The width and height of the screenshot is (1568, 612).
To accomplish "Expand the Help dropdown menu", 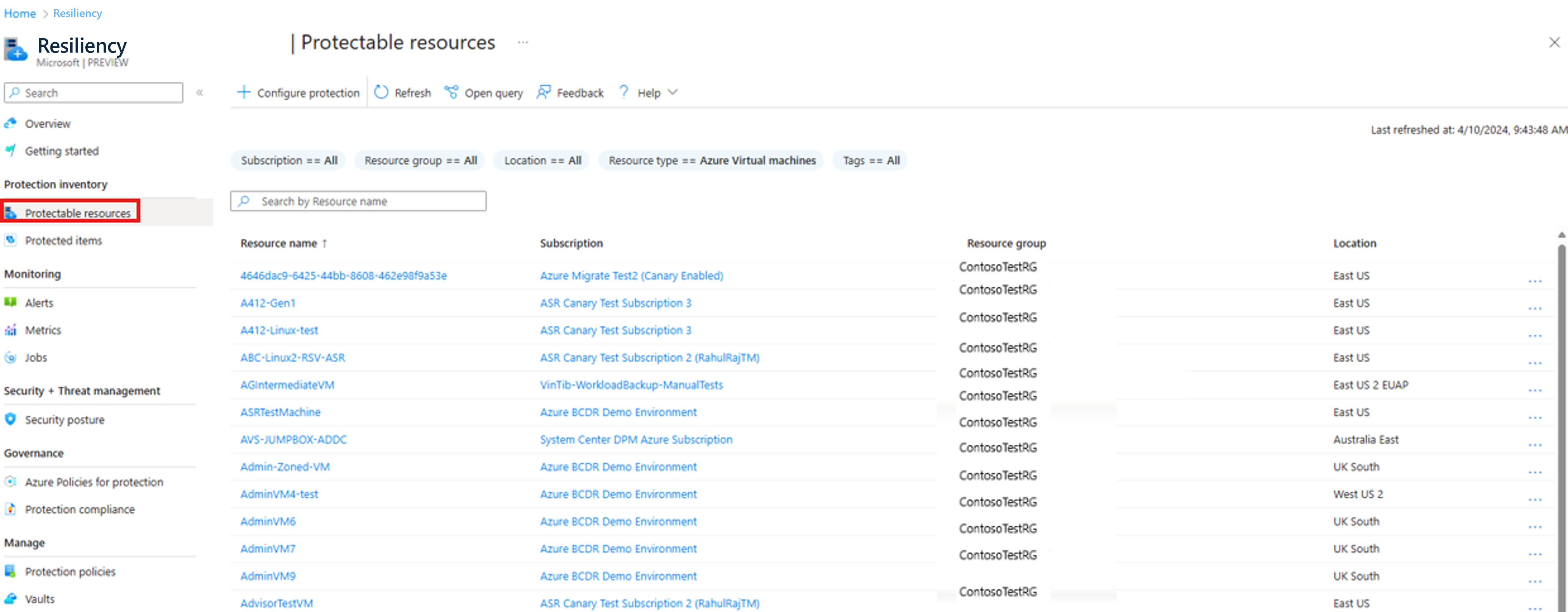I will point(672,92).
